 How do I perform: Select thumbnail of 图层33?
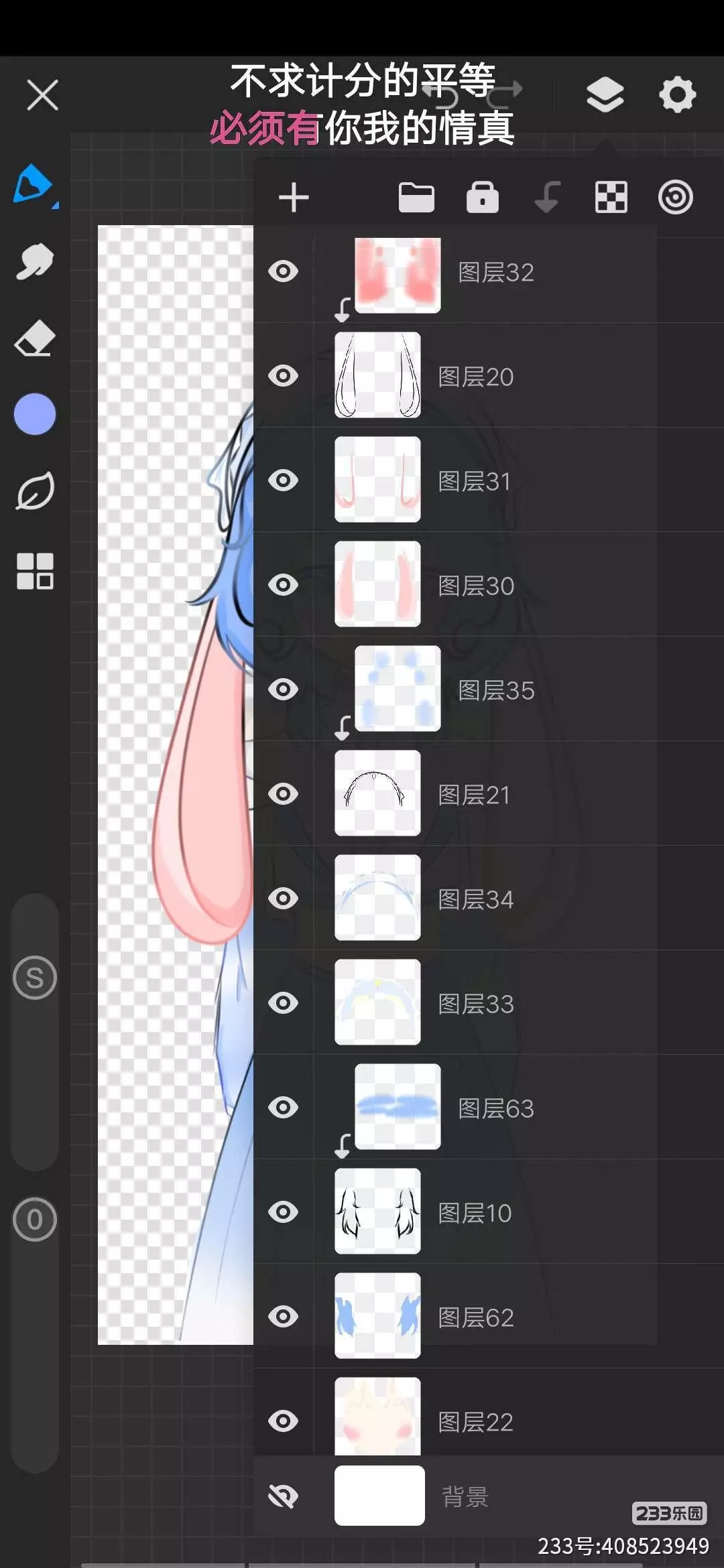tap(377, 1002)
